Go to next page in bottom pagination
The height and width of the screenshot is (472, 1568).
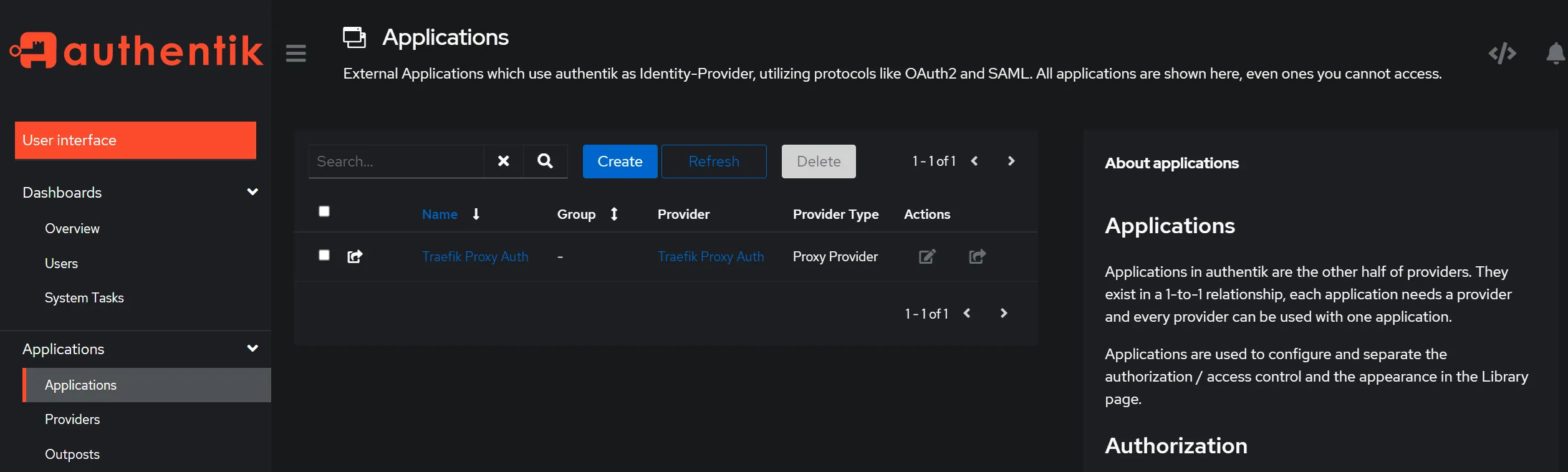(x=1004, y=313)
